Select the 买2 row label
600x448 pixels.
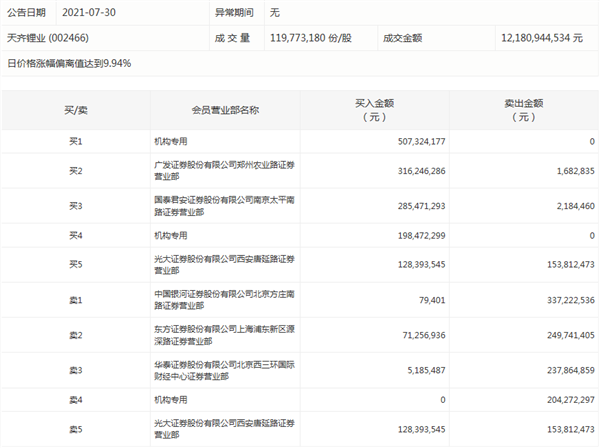click(76, 171)
